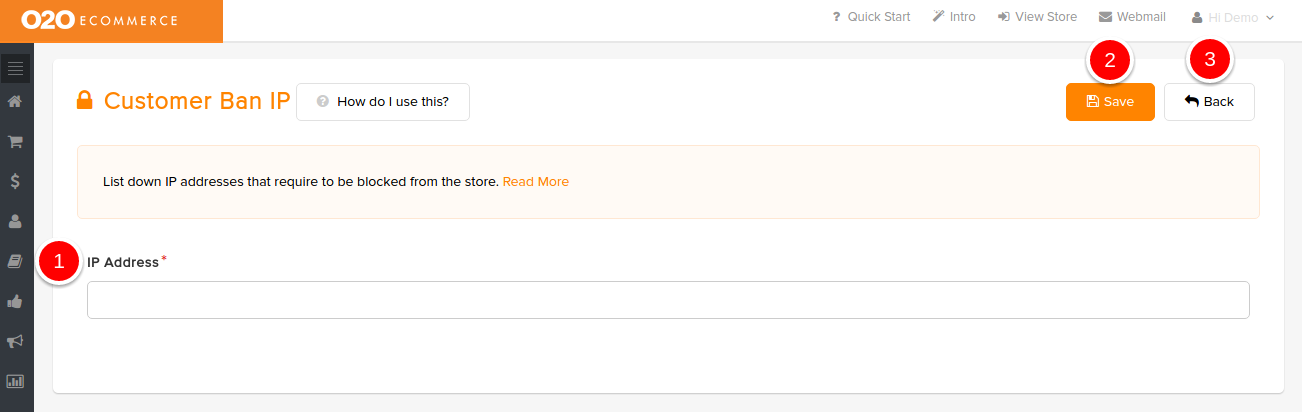
Task: Go to View Store
Action: click(x=1037, y=17)
